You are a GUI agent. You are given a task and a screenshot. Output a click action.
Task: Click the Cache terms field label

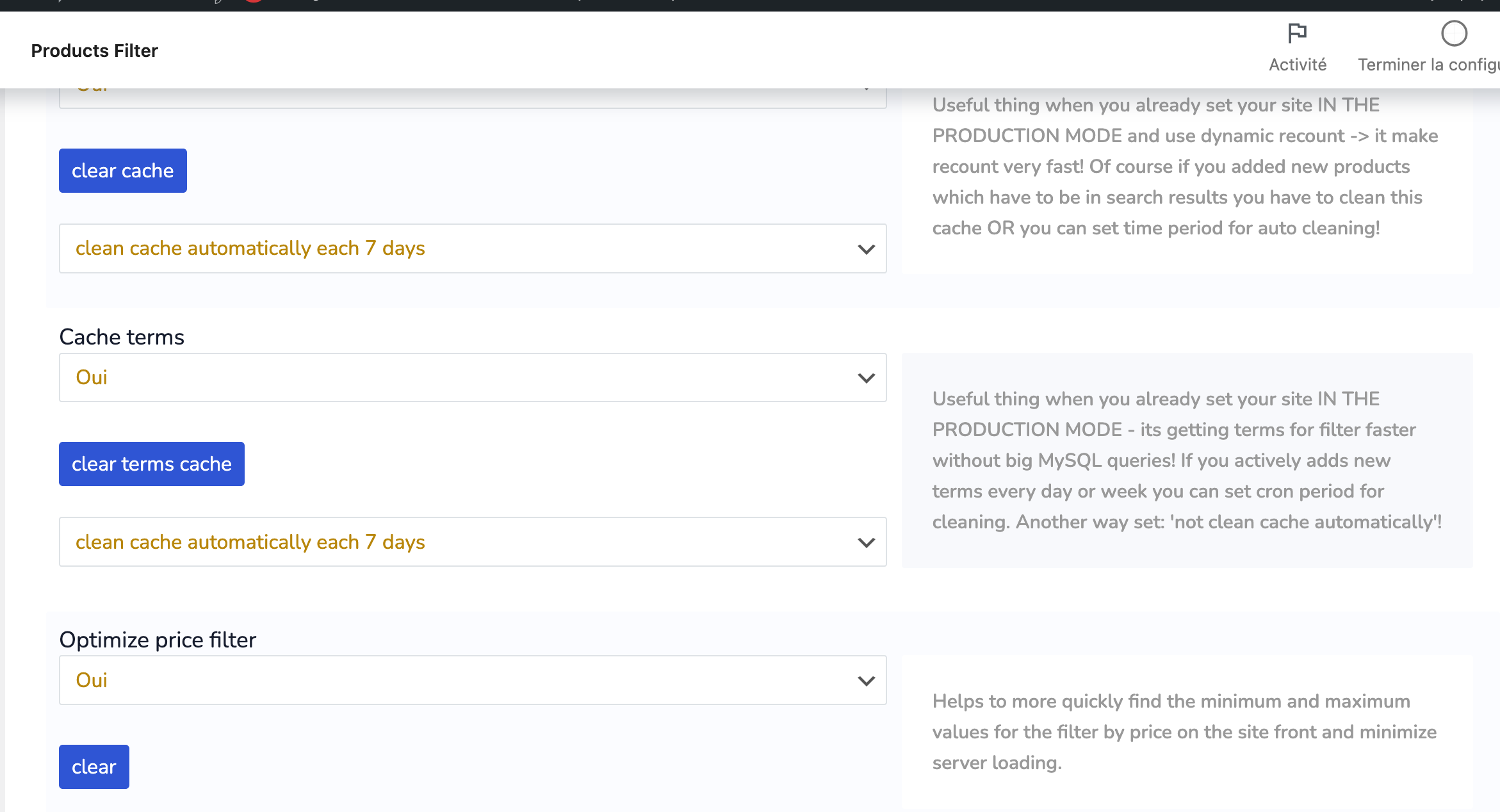pos(122,337)
